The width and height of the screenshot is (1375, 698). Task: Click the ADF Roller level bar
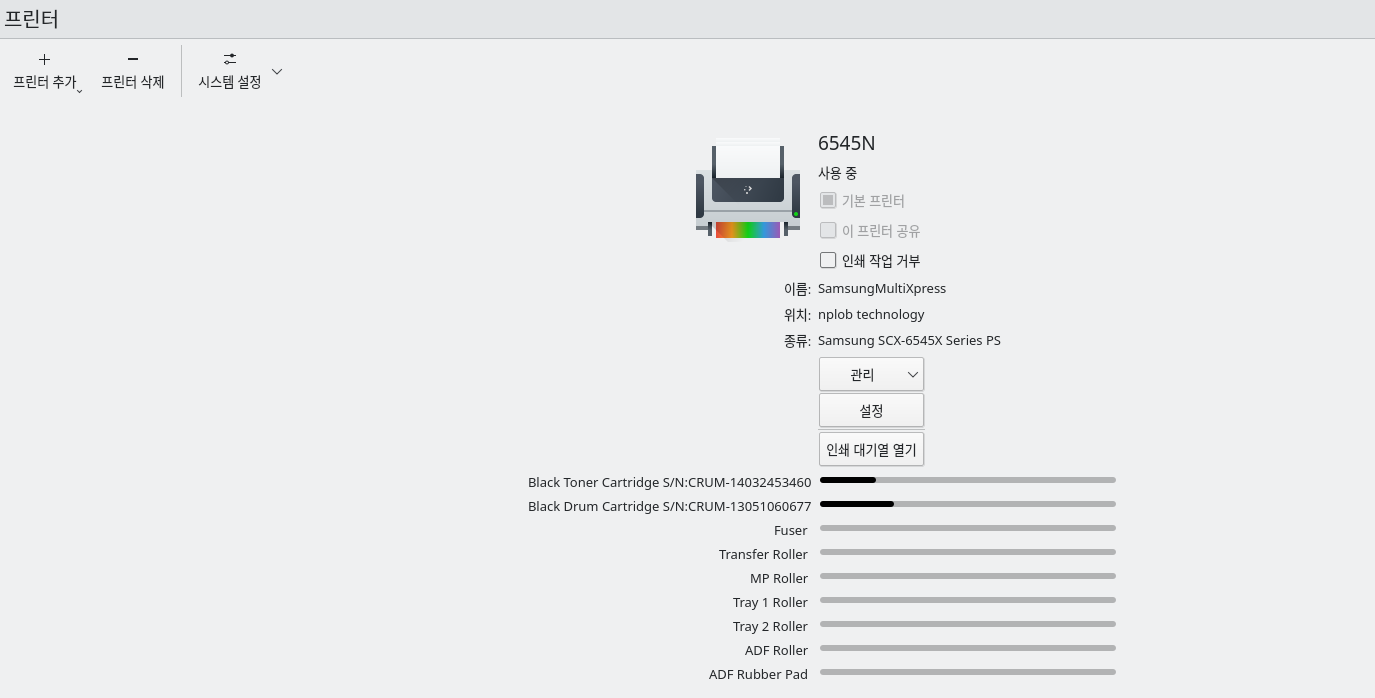point(967,648)
